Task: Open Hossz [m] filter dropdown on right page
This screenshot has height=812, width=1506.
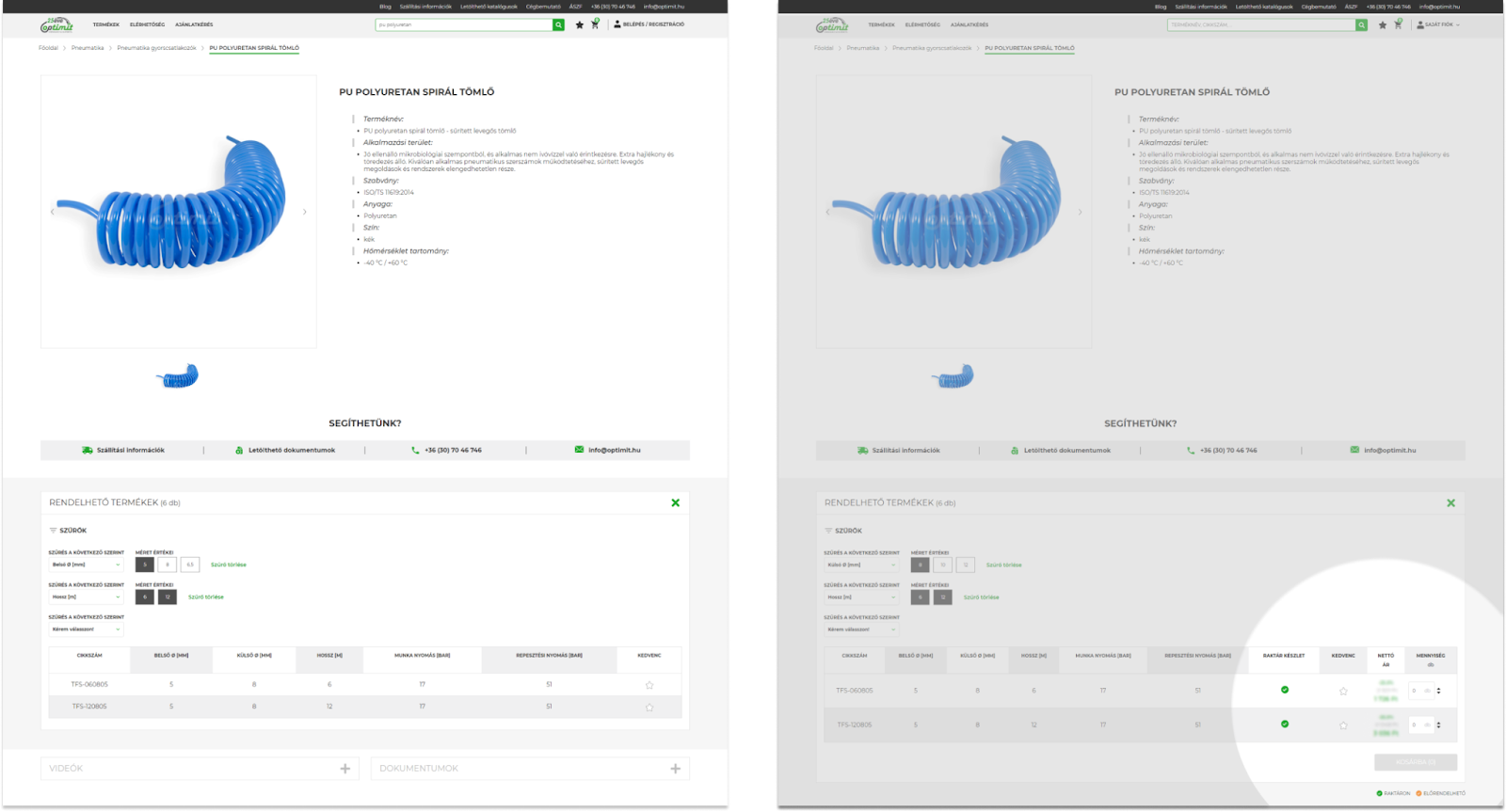Action: click(x=861, y=597)
